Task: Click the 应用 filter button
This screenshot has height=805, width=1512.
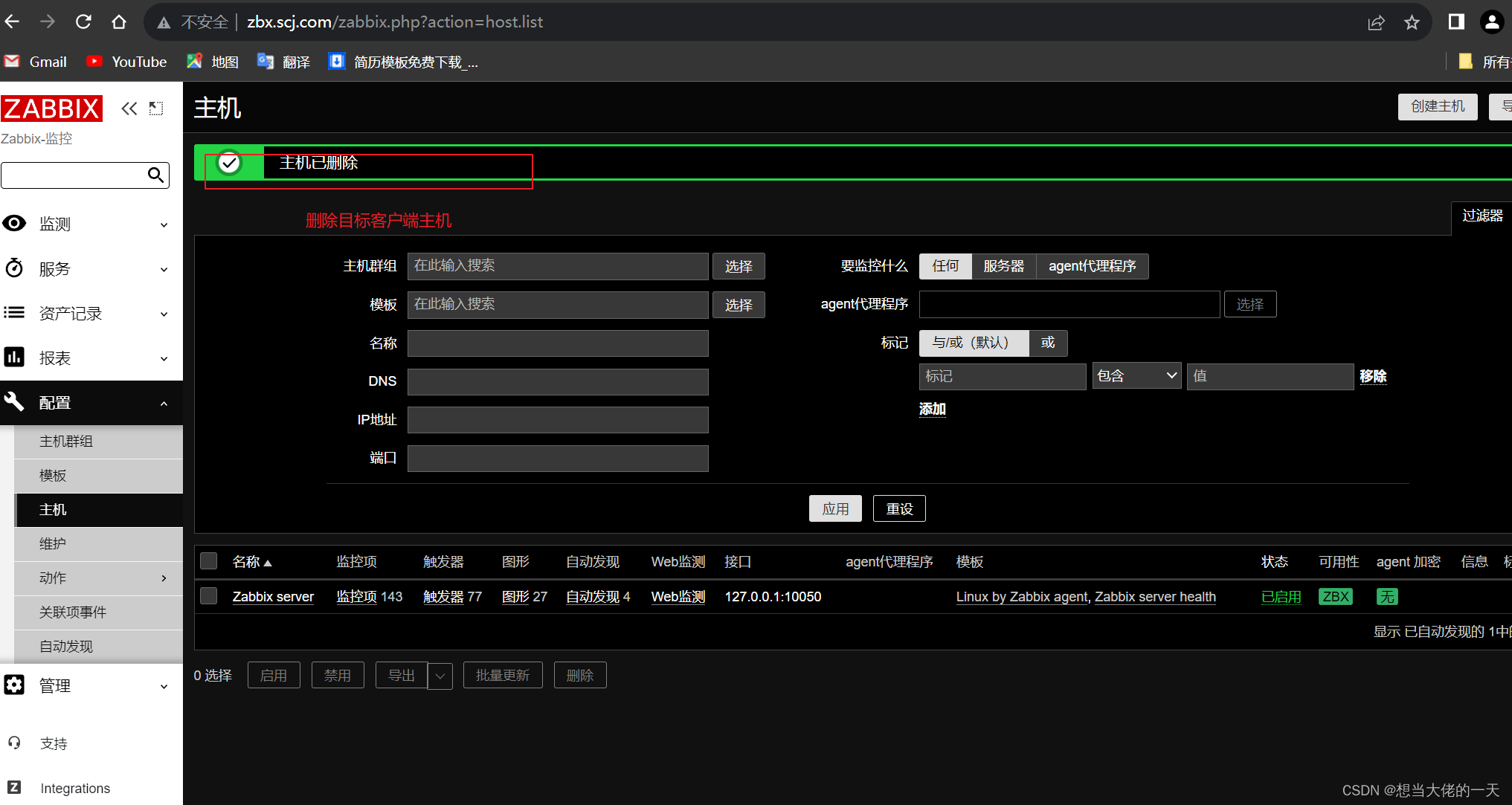Action: [835, 508]
